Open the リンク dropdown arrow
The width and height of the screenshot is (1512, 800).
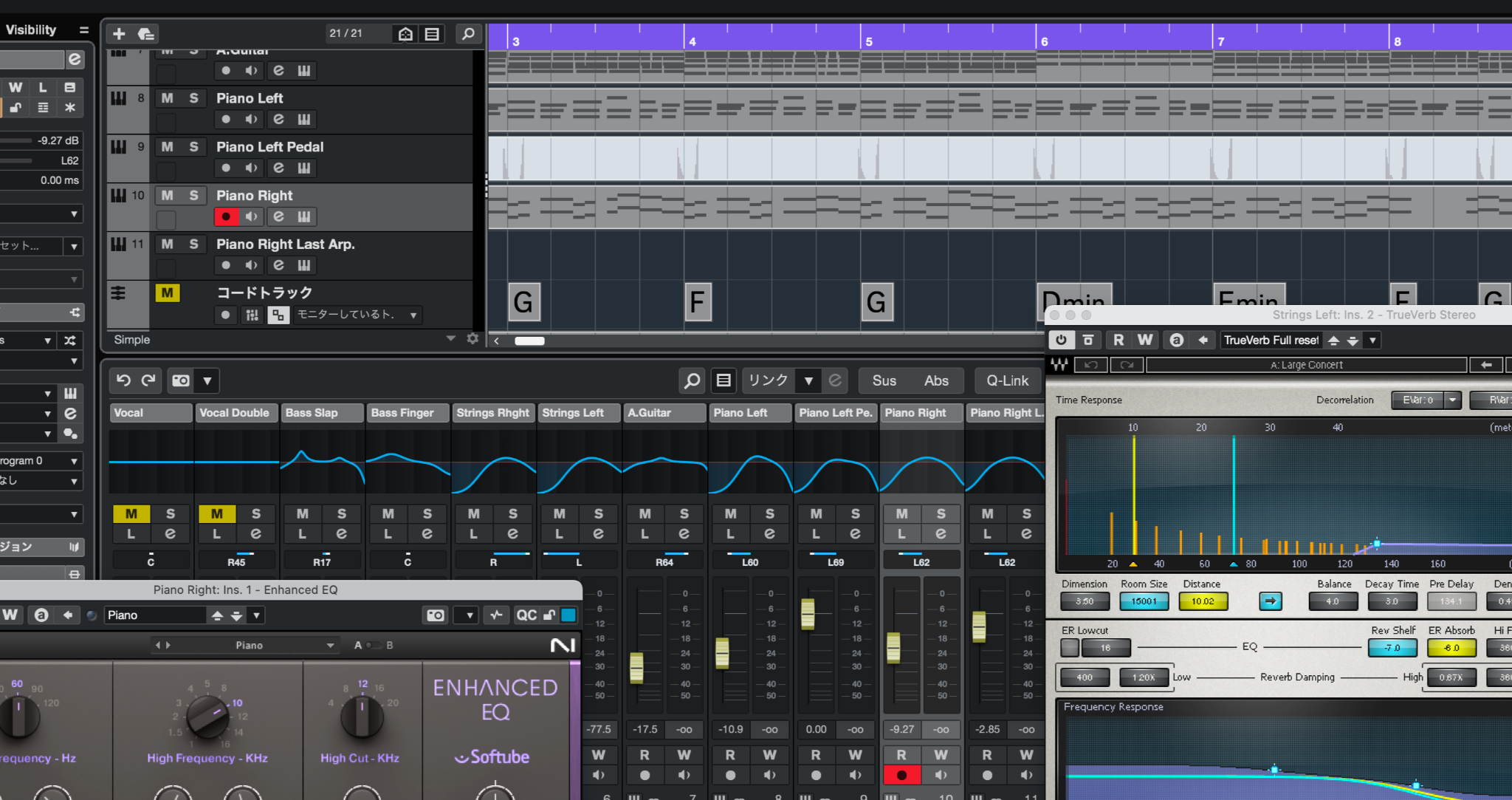click(808, 380)
